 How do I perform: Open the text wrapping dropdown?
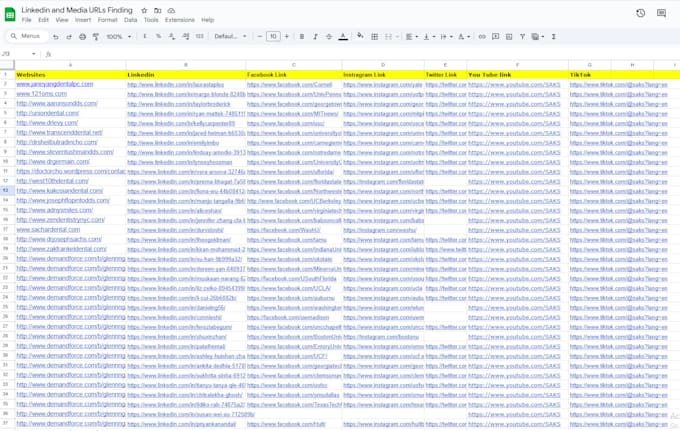tap(446, 37)
